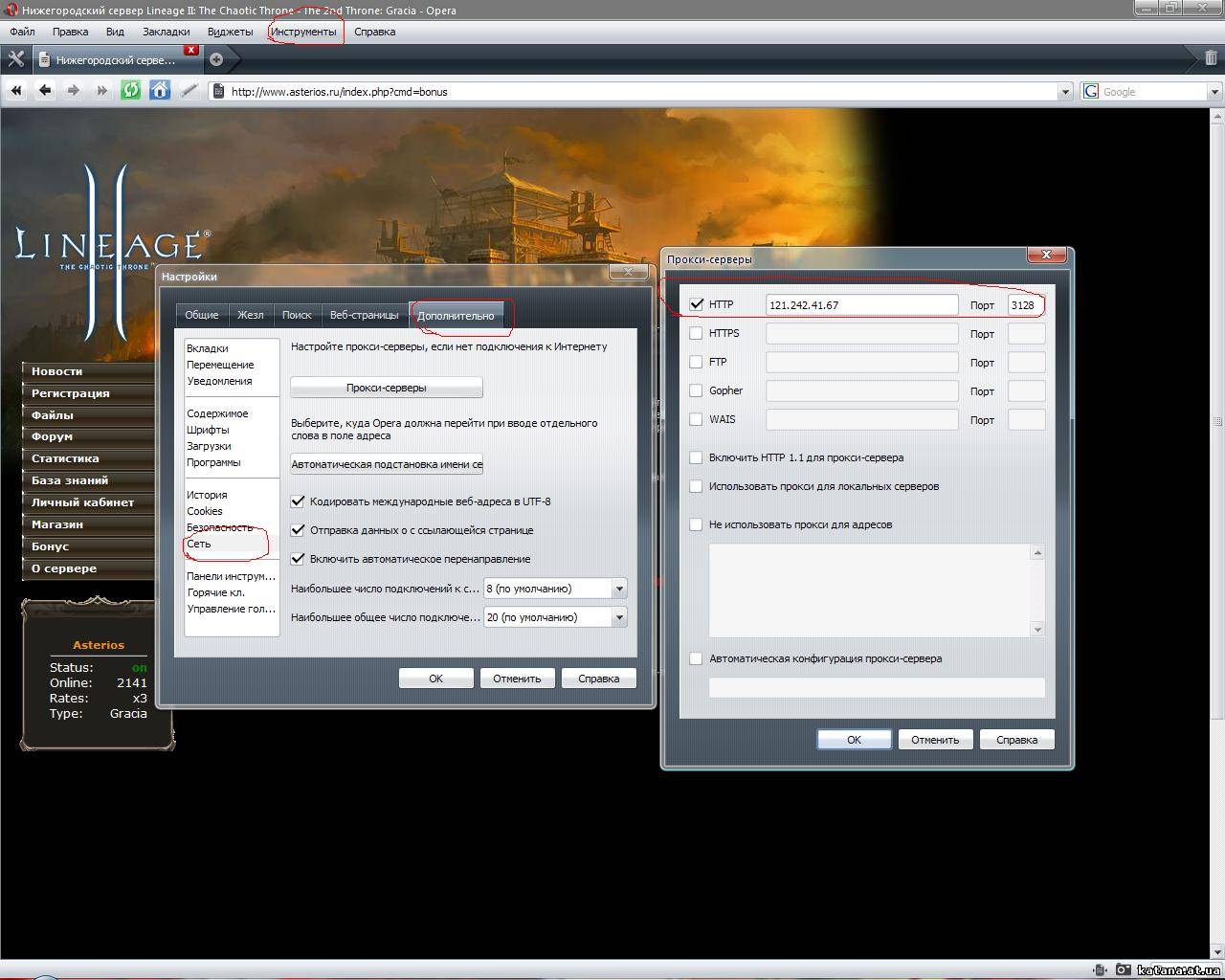Screen dimensions: 1225x980
Task: Open the panels wrench icon
Action: 15,58
